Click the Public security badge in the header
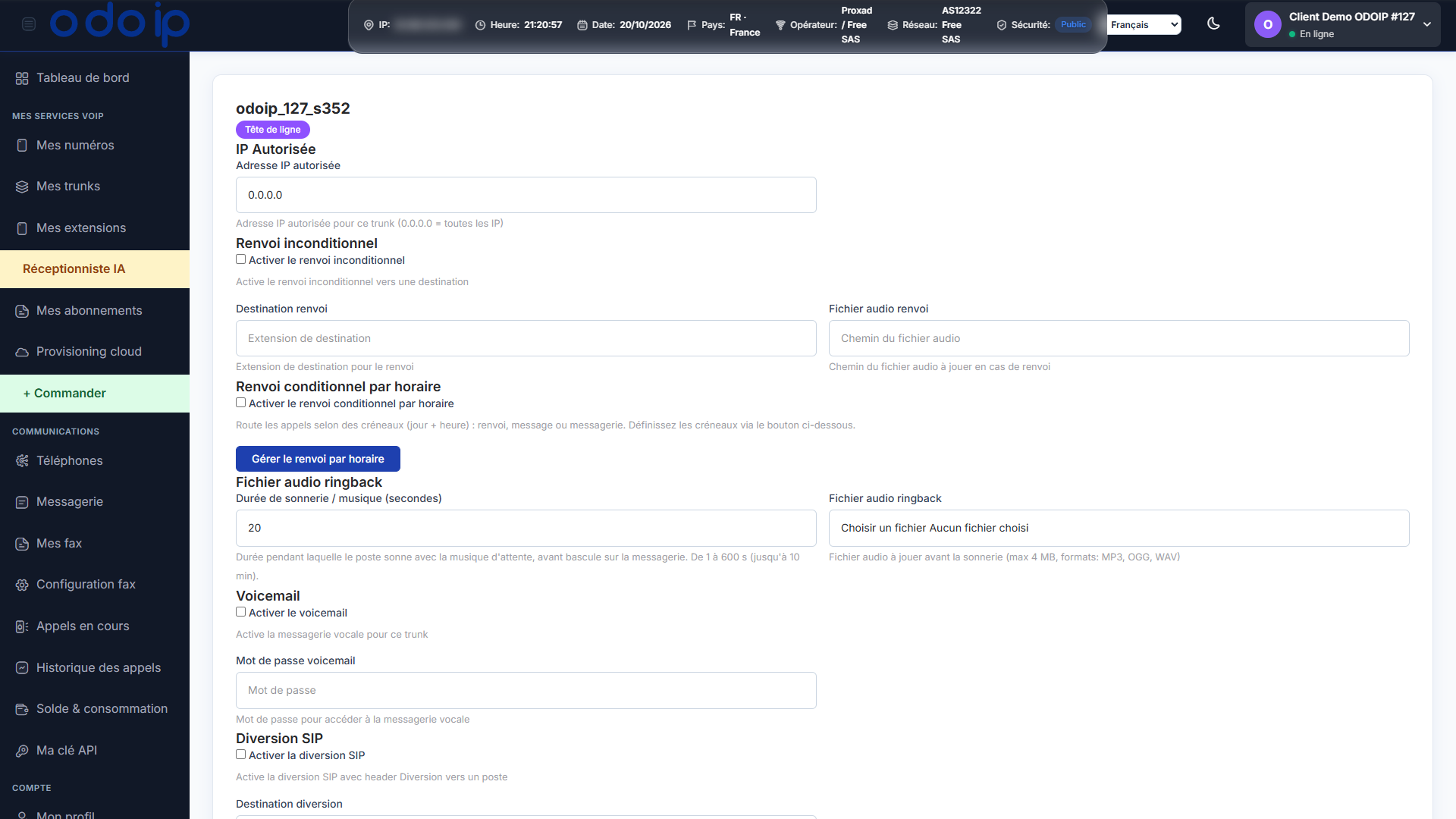Image resolution: width=1456 pixels, height=819 pixels. click(1073, 25)
